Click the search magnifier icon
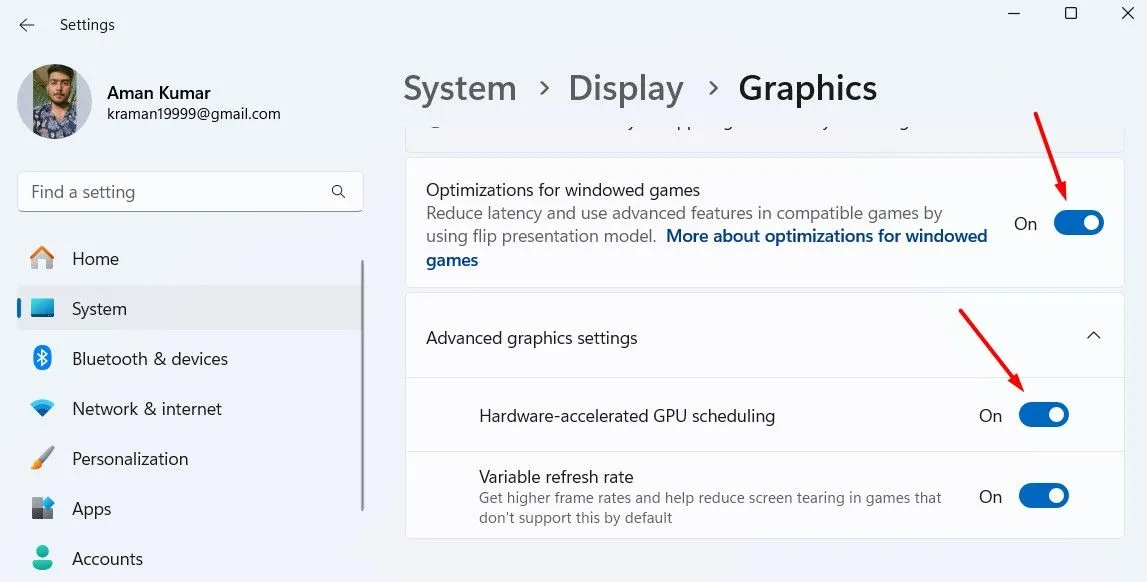 (x=338, y=191)
